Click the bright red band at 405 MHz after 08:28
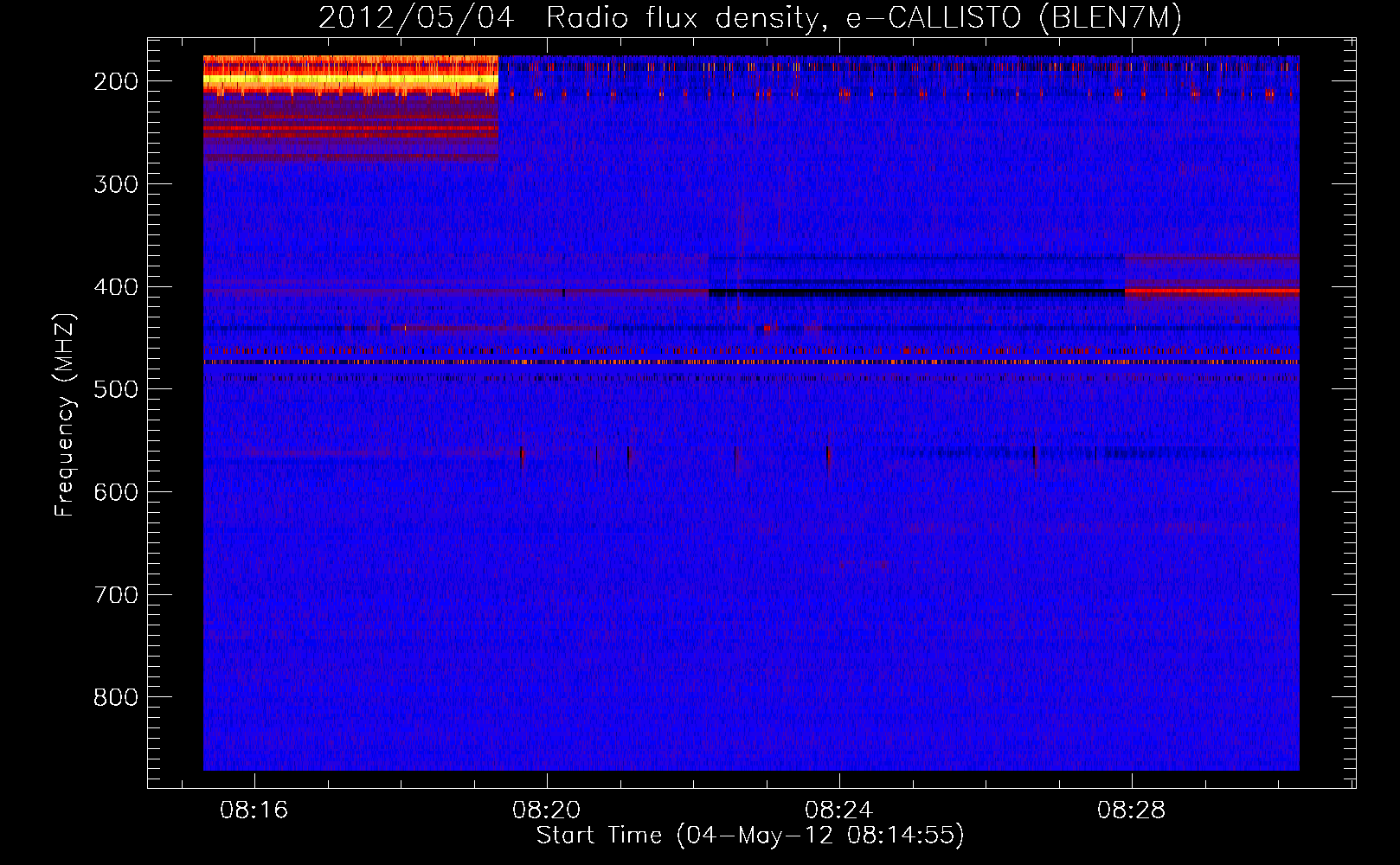 (1212, 292)
